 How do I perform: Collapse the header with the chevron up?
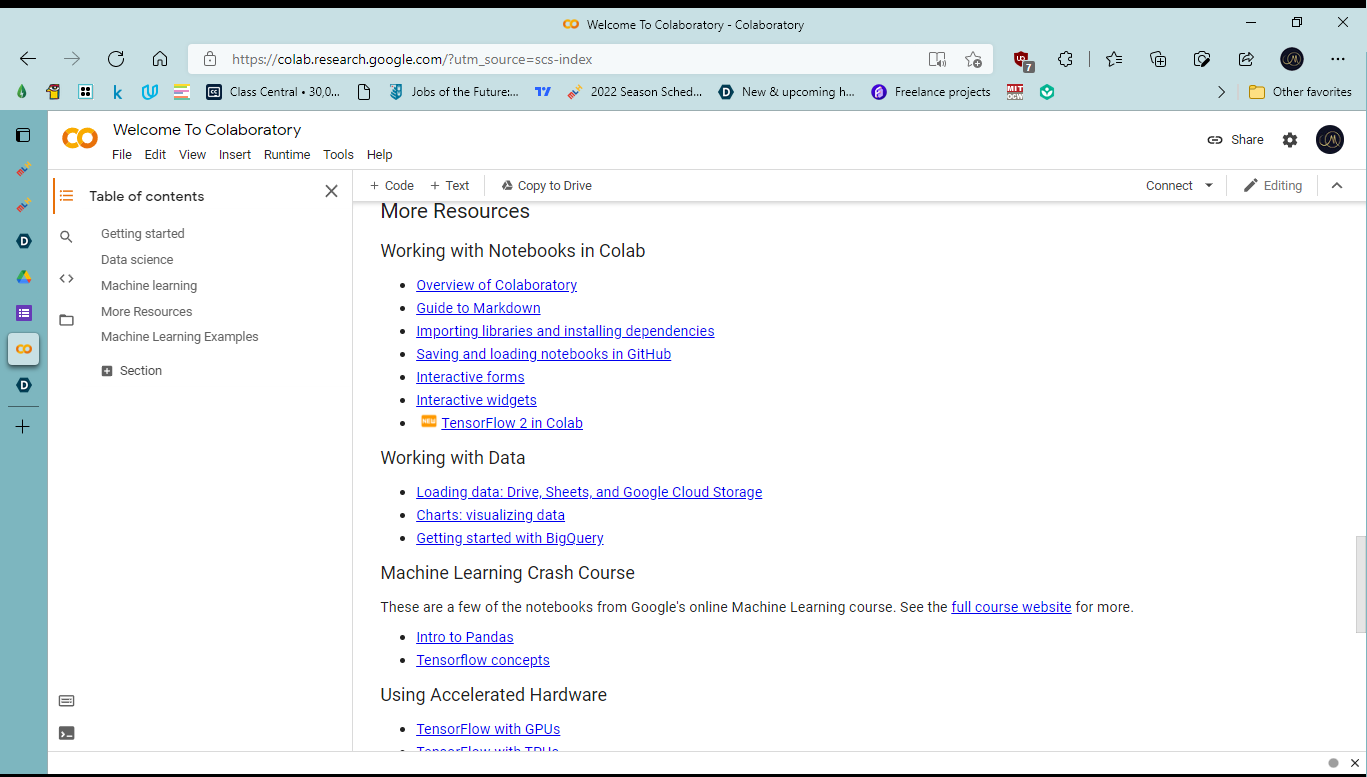tap(1337, 186)
